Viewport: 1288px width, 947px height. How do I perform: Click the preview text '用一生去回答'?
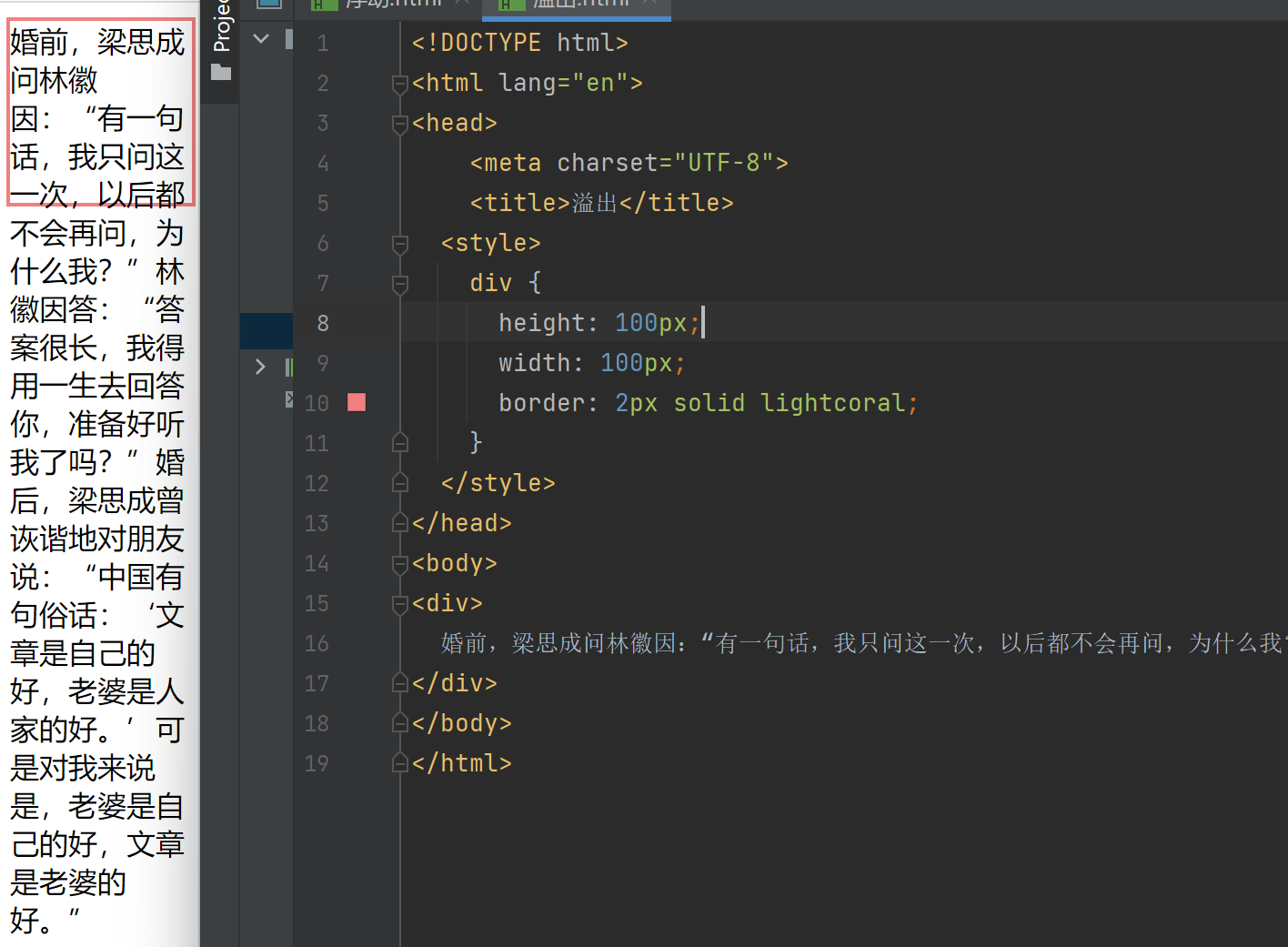coord(97,387)
